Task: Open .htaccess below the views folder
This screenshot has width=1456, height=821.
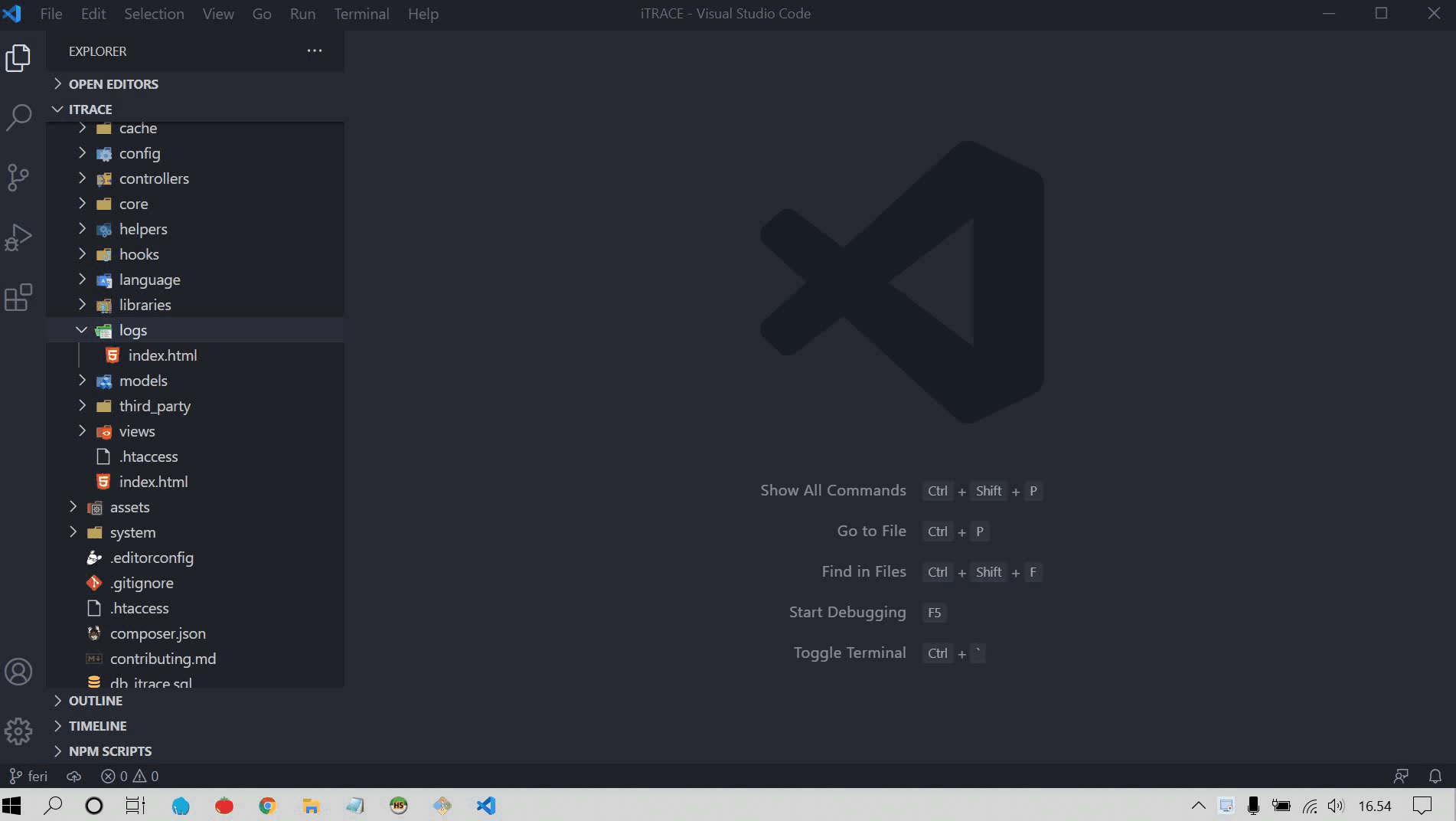Action: [x=195, y=456]
